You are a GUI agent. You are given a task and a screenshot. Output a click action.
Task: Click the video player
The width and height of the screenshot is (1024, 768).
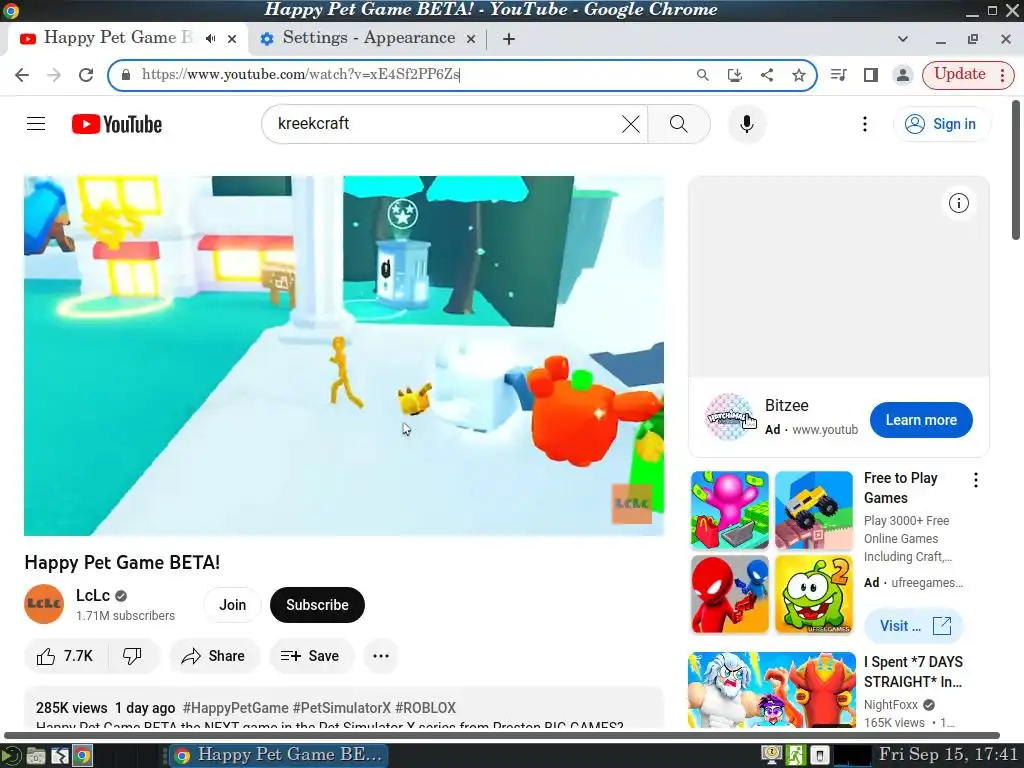[x=344, y=355]
